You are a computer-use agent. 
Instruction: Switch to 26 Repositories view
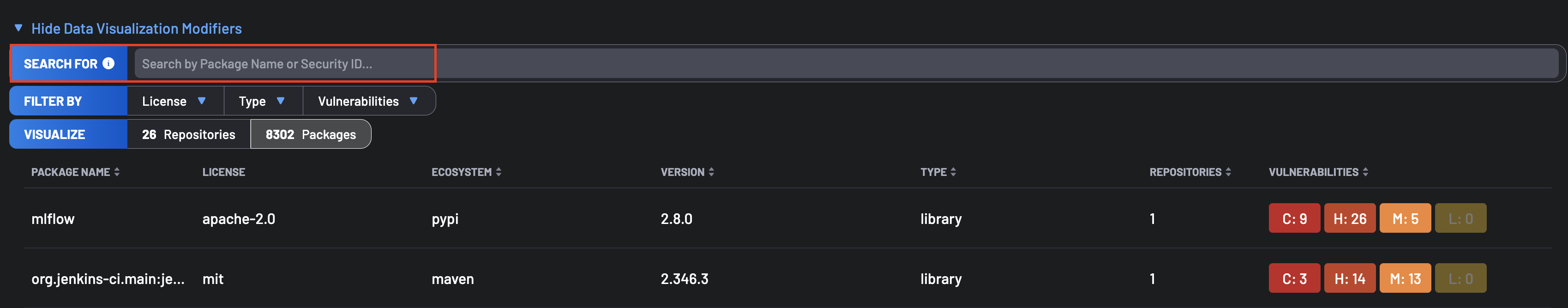(x=189, y=134)
